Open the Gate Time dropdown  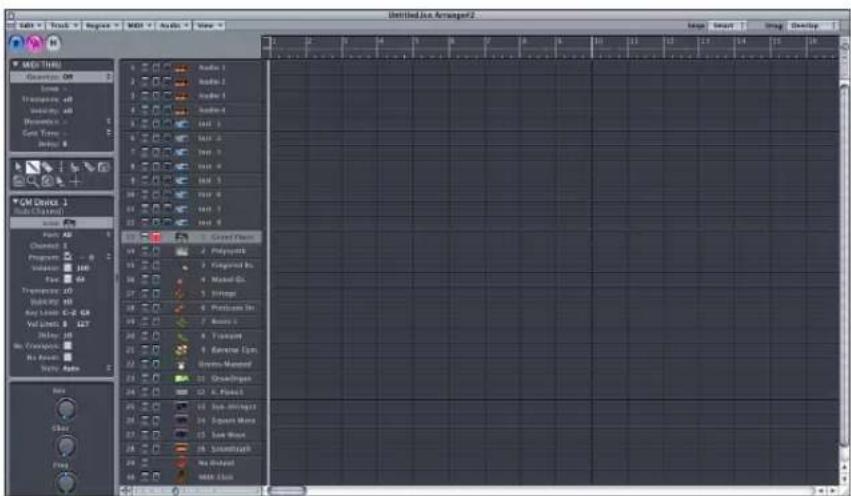click(109, 133)
